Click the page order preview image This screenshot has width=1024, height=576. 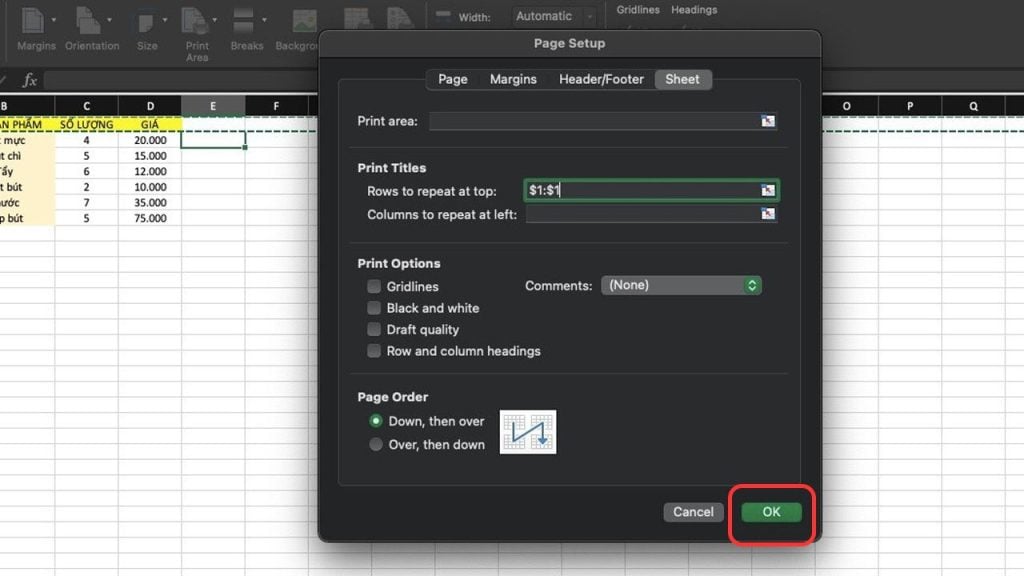point(528,432)
